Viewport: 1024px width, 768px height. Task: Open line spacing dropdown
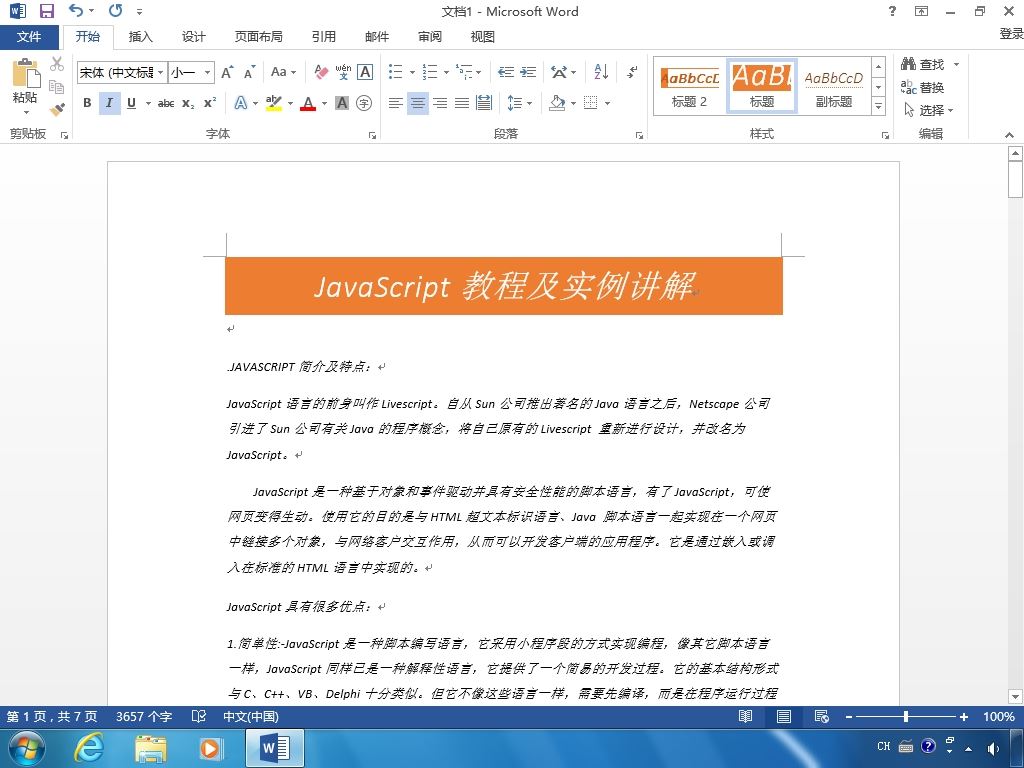coord(520,103)
